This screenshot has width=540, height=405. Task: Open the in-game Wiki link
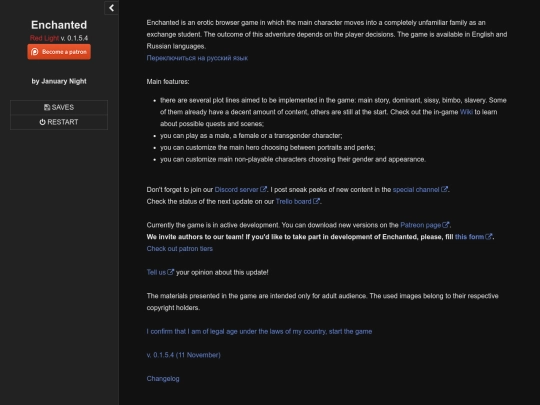click(x=466, y=112)
